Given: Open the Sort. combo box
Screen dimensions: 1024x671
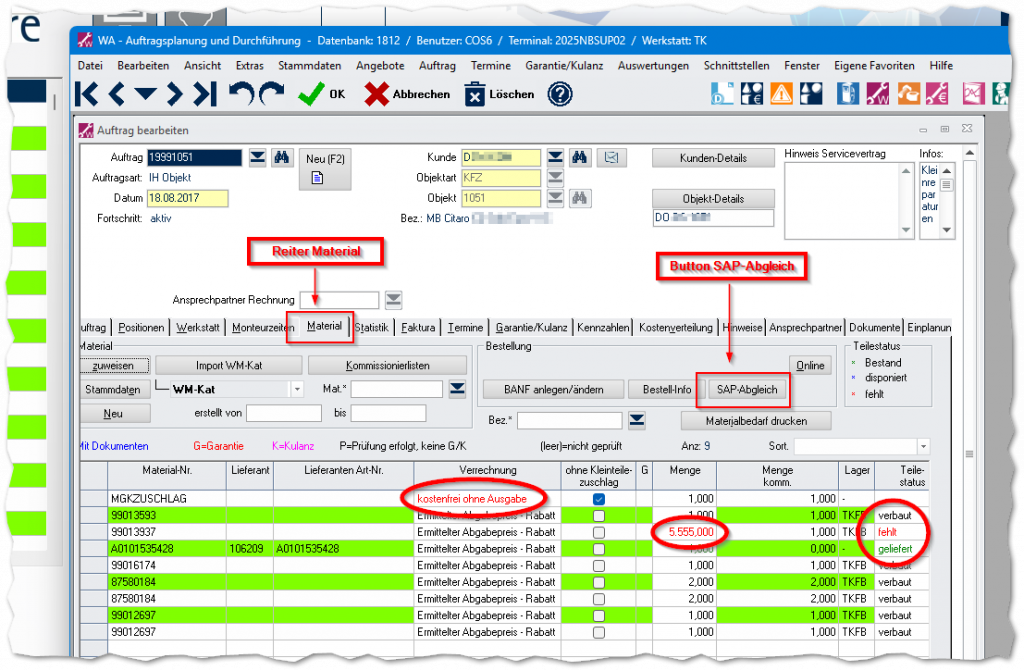Looking at the screenshot, I should point(922,446).
